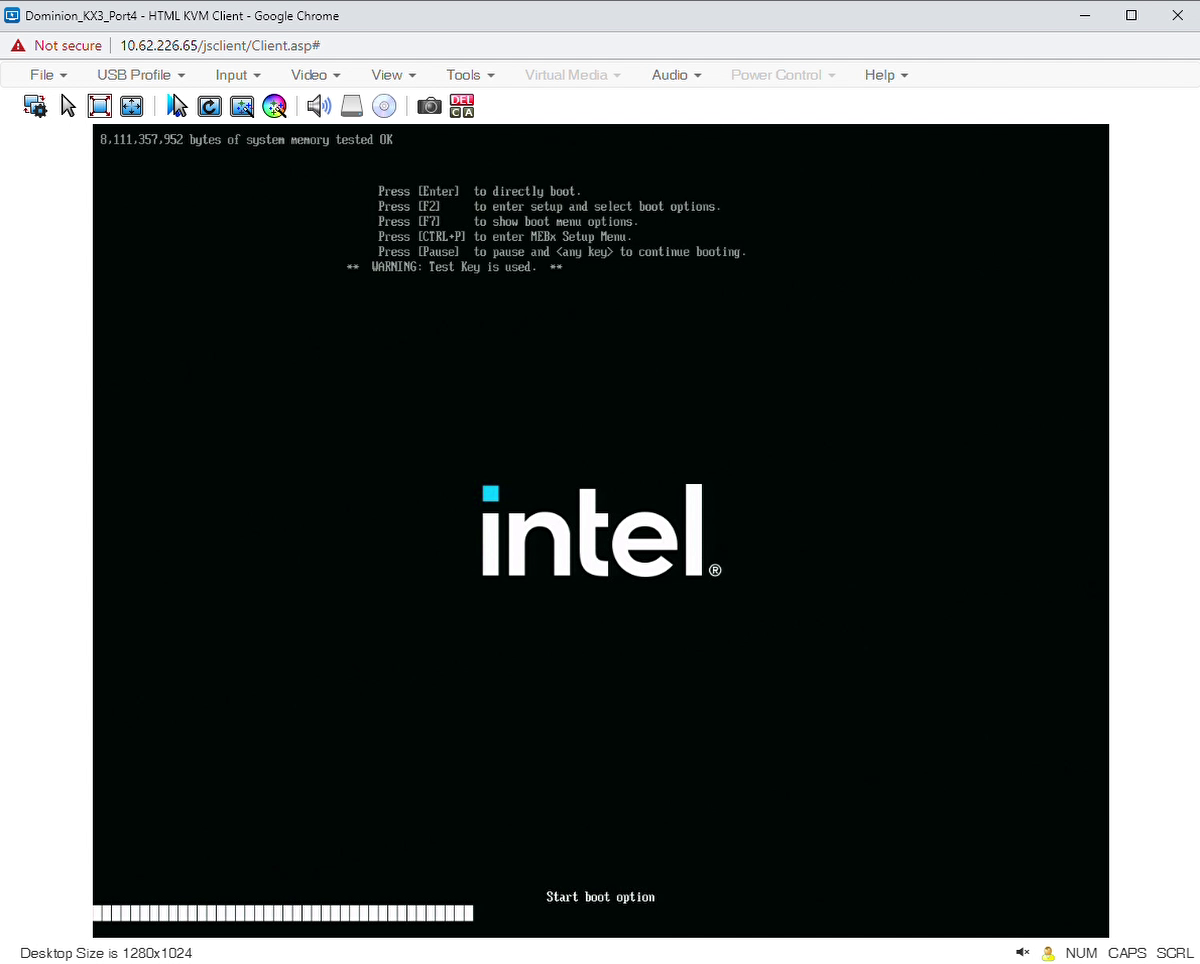Open the View dropdown menu

tap(393, 75)
